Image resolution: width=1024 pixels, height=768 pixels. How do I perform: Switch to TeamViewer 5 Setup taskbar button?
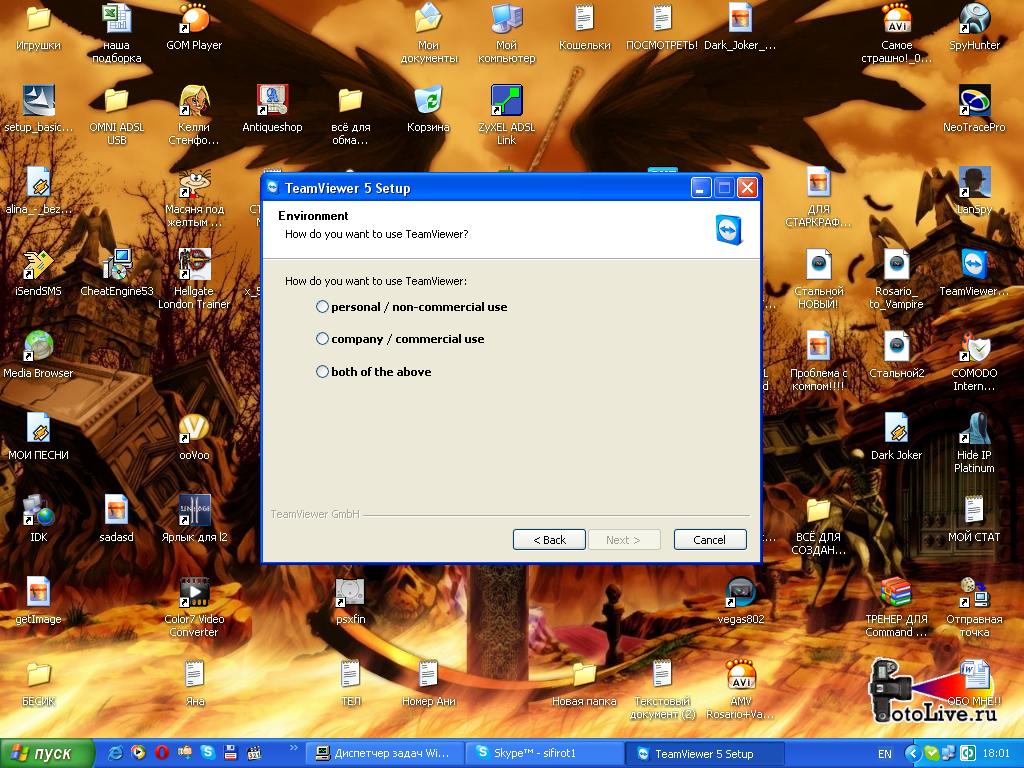pyautogui.click(x=705, y=754)
